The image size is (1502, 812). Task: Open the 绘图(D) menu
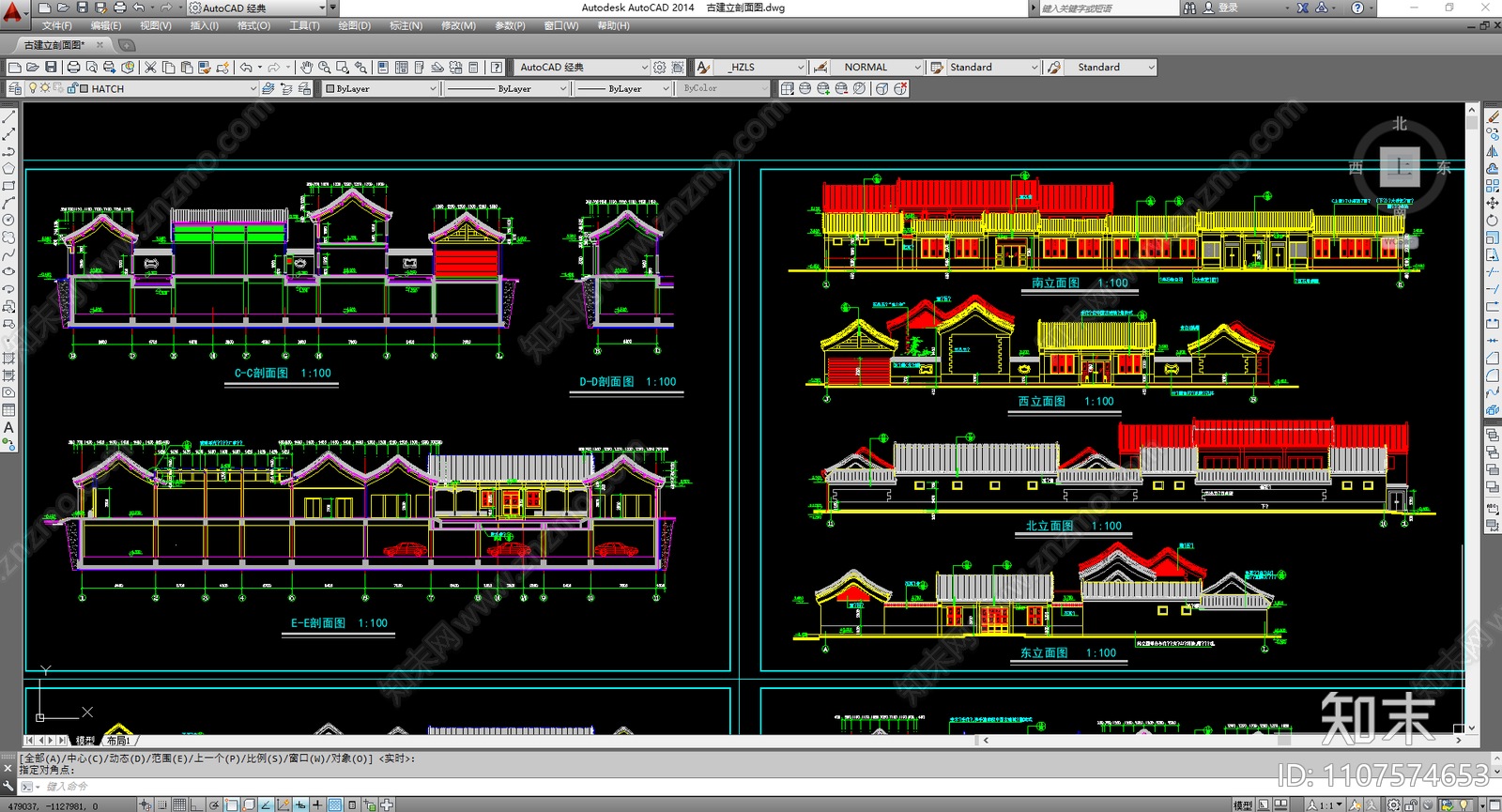tap(354, 25)
